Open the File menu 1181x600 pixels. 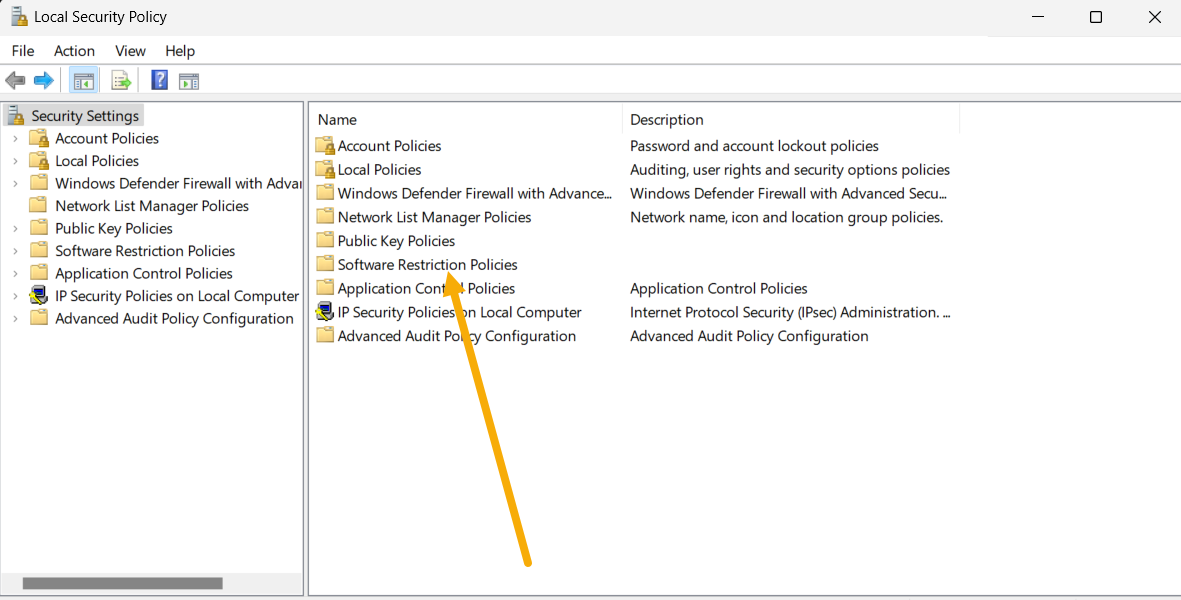[22, 50]
